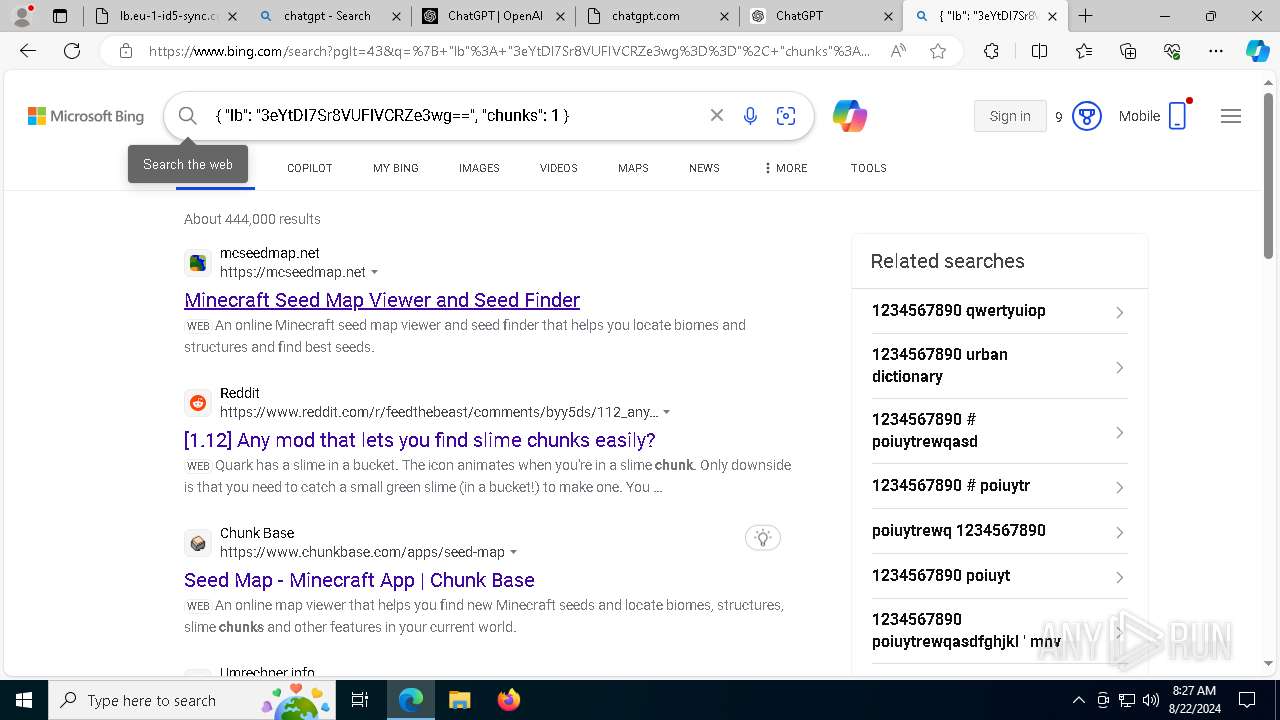Open Browser essentials icon
This screenshot has height=720, width=1280.
point(1172,51)
